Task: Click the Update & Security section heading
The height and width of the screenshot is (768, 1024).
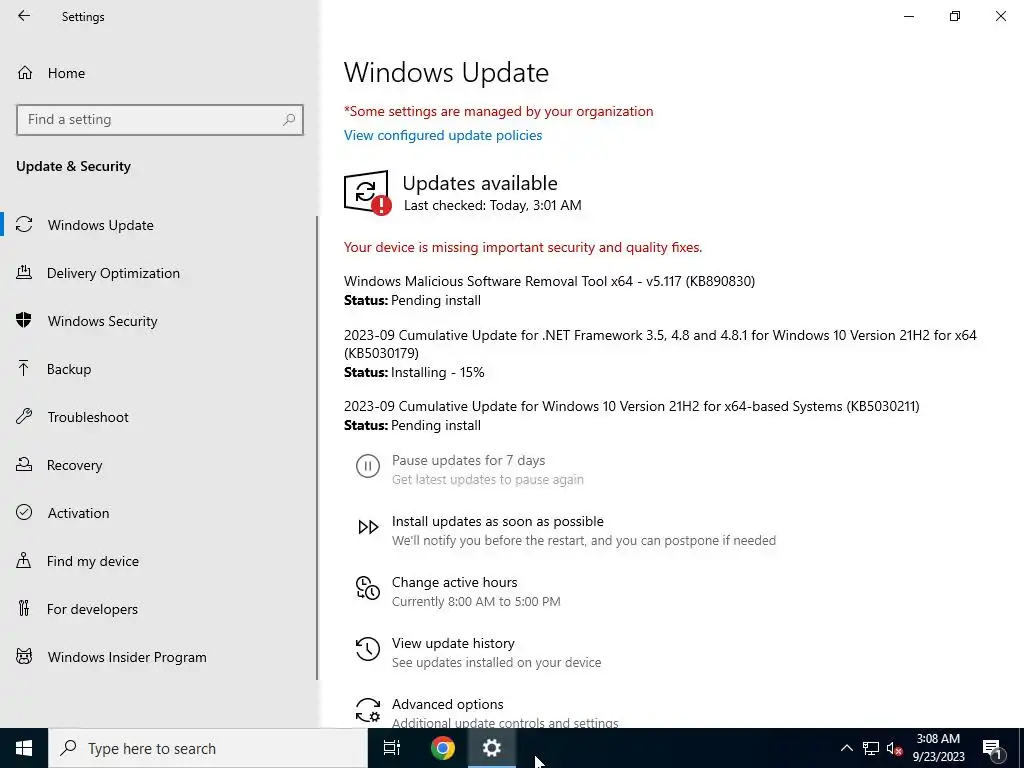Action: [73, 166]
